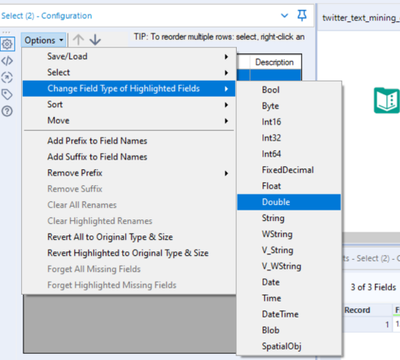The height and width of the screenshot is (360, 400).
Task: Click the navigation target icon in the sidebar
Action: point(7,77)
